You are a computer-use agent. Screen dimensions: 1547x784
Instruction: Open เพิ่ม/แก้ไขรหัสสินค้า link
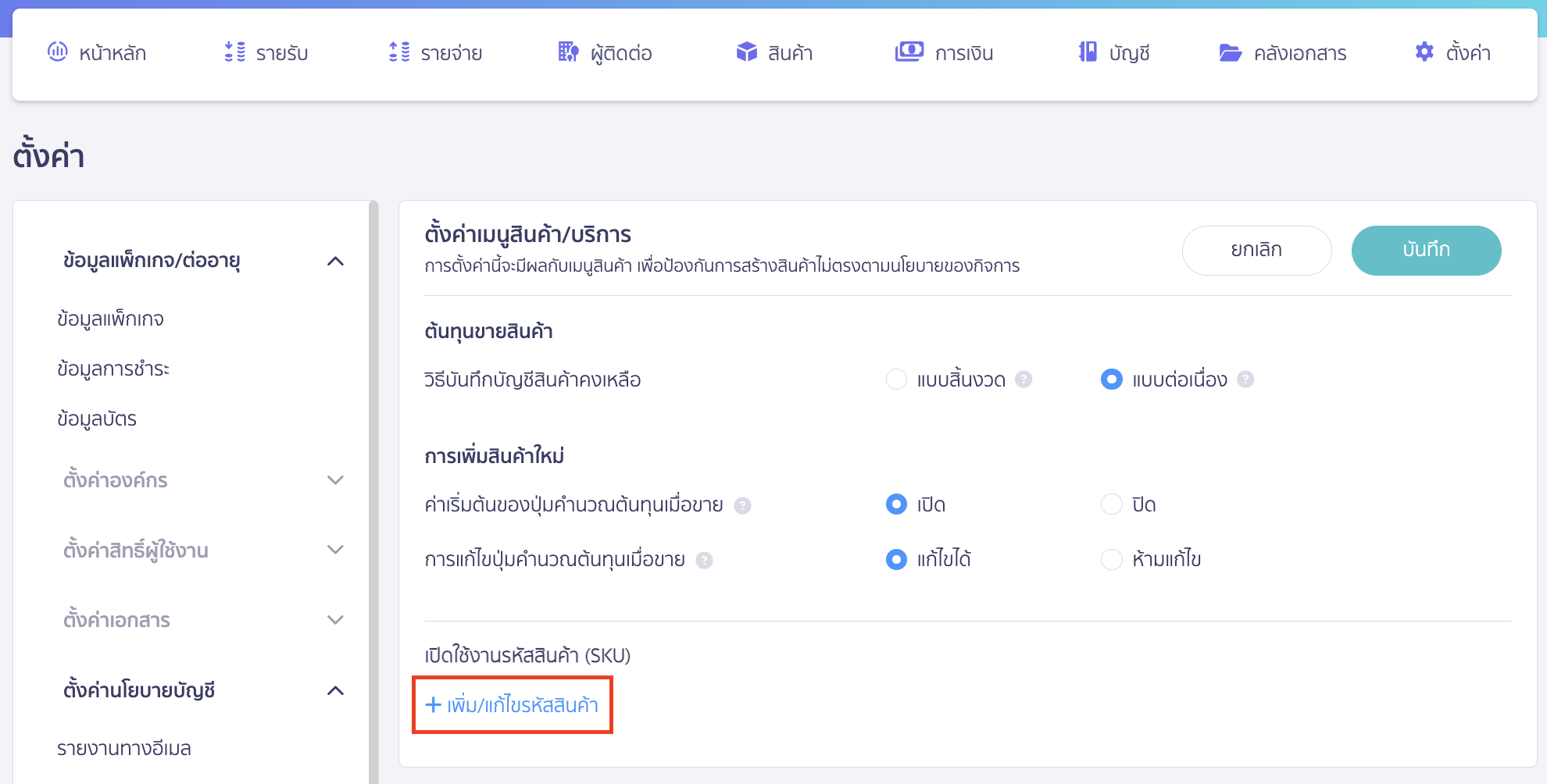[512, 704]
